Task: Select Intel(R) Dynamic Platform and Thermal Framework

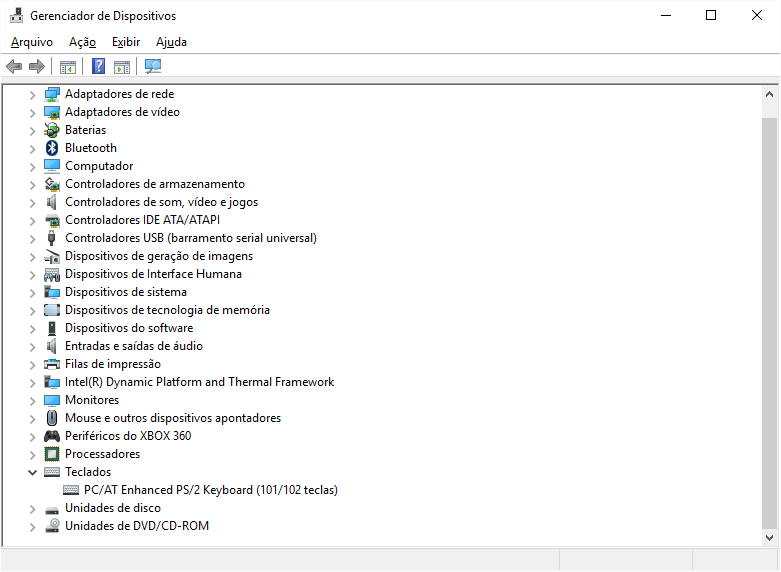Action: (199, 382)
